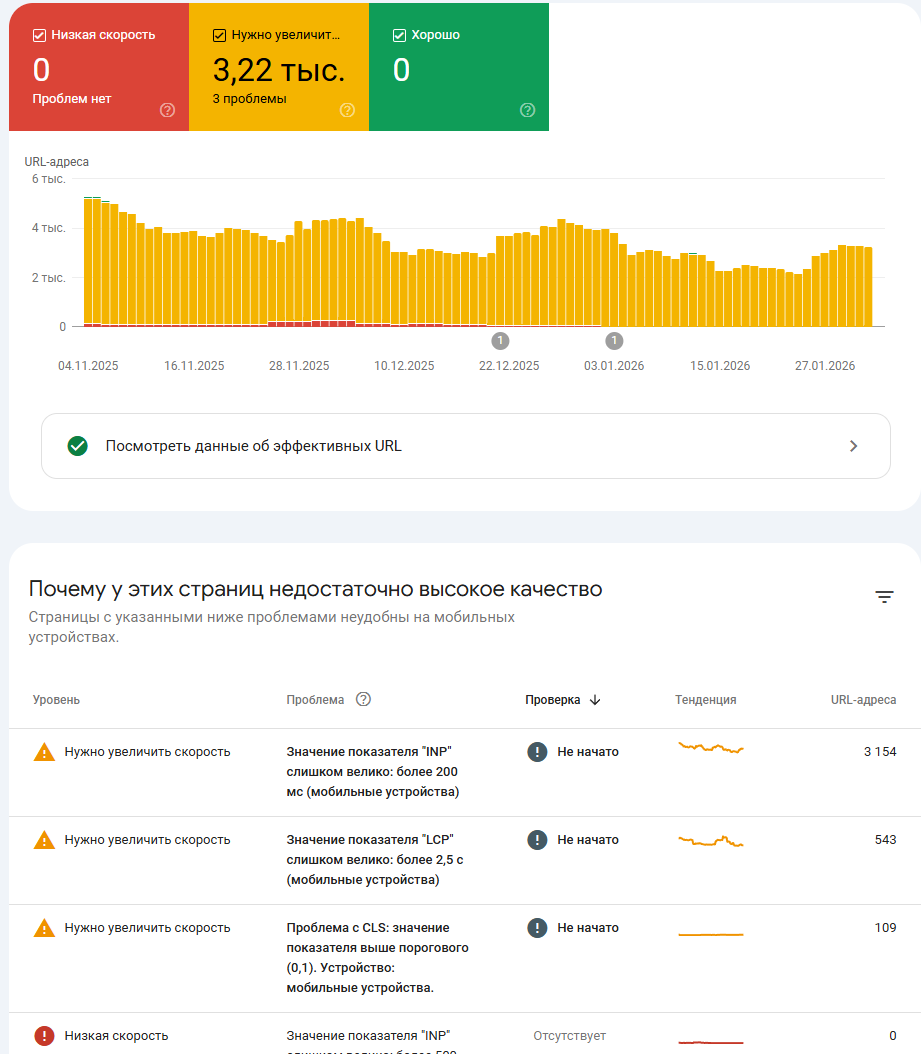Click the INP issue trend sparkline
This screenshot has width=921, height=1054.
[711, 748]
